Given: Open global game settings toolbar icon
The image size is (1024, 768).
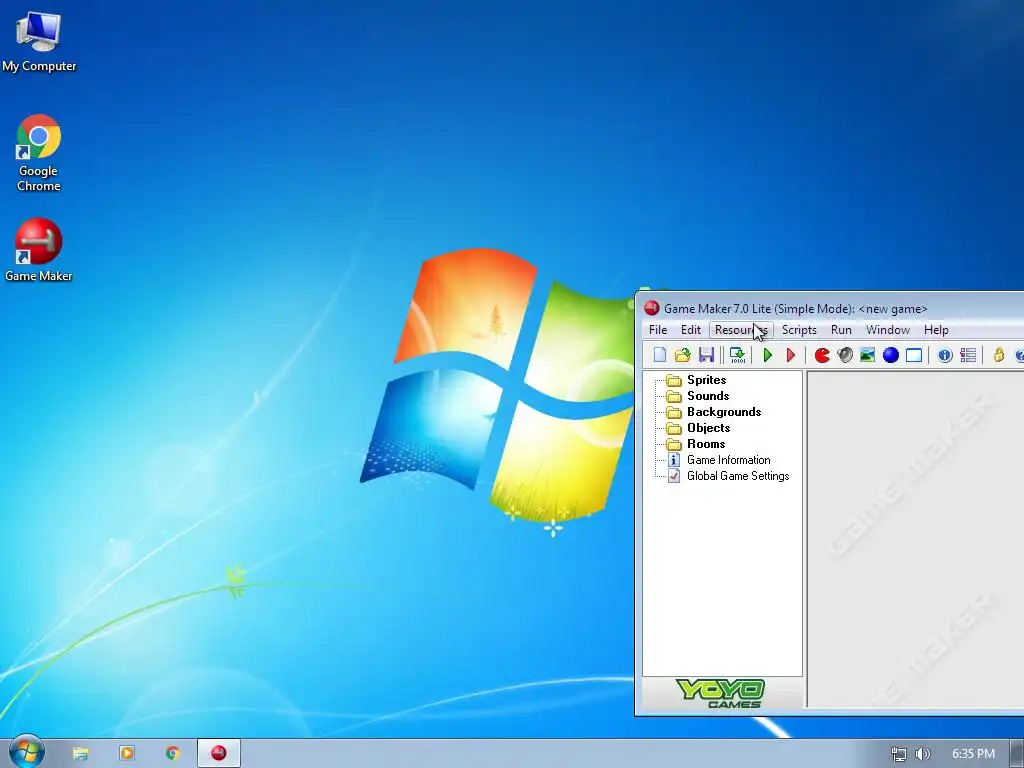Looking at the screenshot, I should point(968,355).
